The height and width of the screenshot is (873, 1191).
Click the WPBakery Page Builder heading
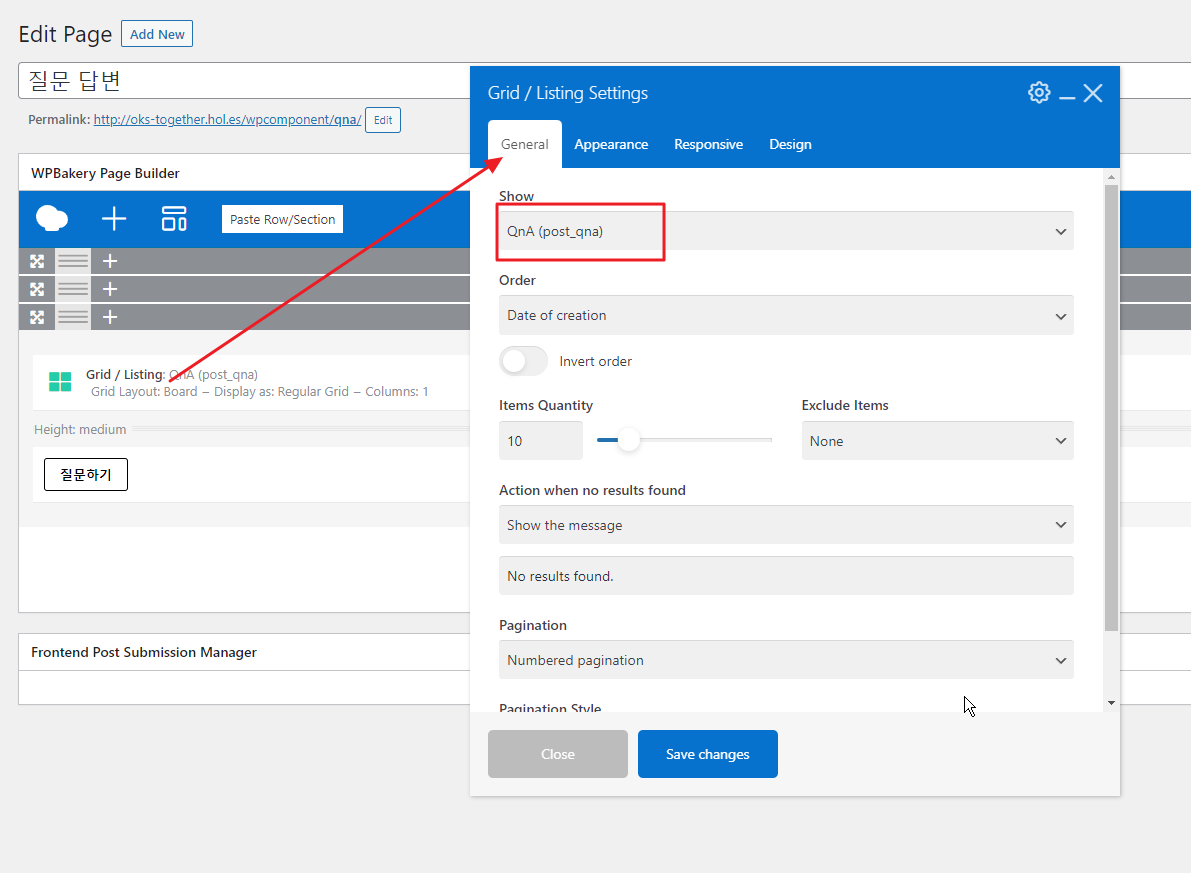pos(106,173)
